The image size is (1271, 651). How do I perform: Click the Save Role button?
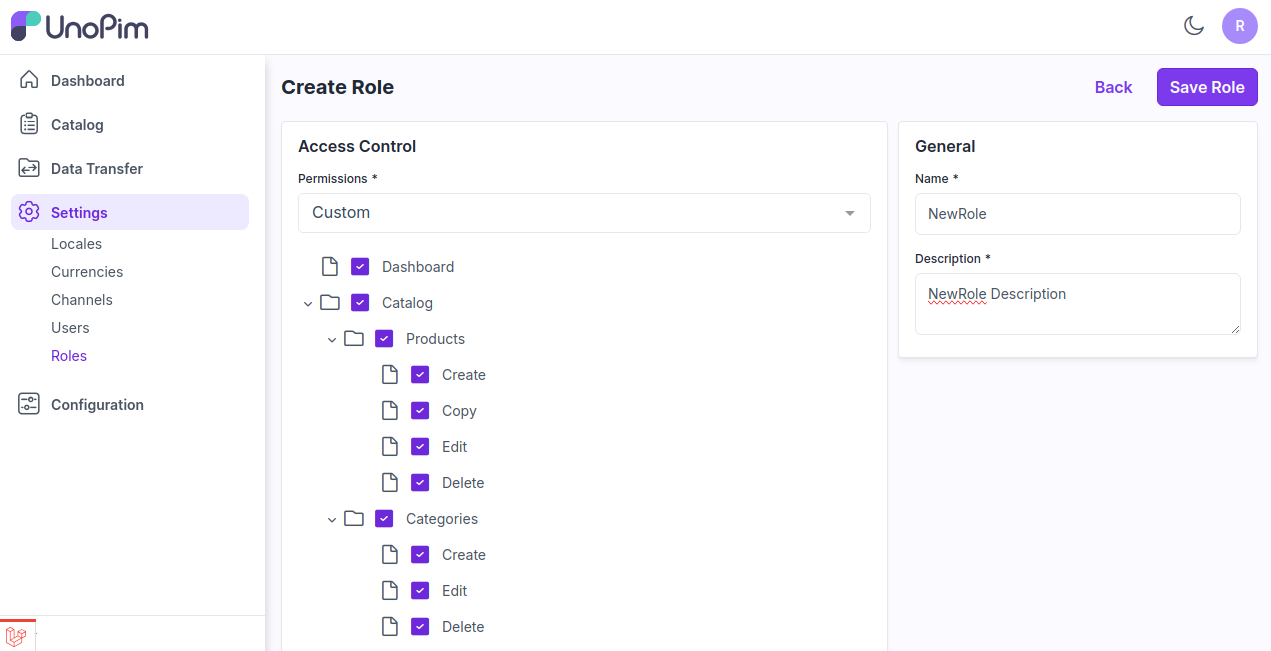(1206, 87)
